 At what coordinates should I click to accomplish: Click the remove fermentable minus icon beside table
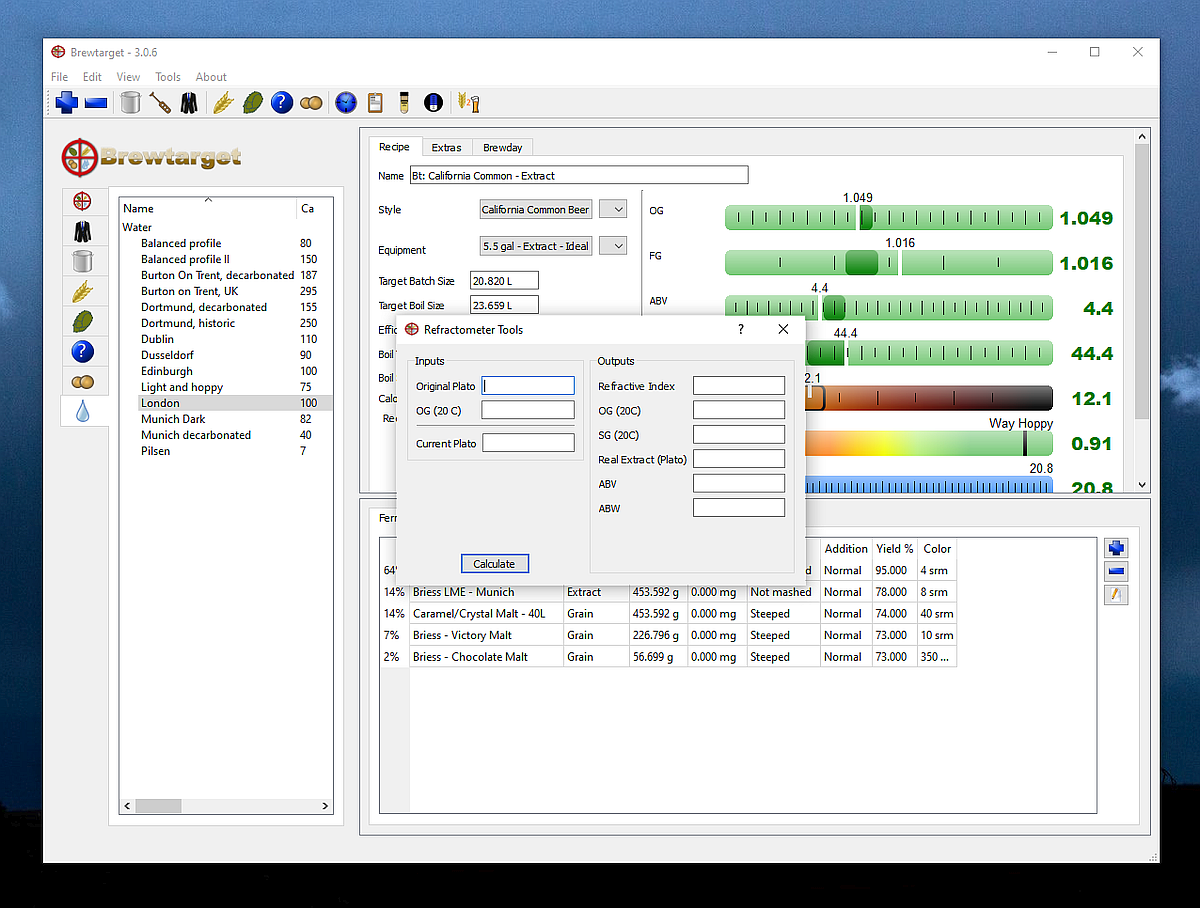point(1117,571)
